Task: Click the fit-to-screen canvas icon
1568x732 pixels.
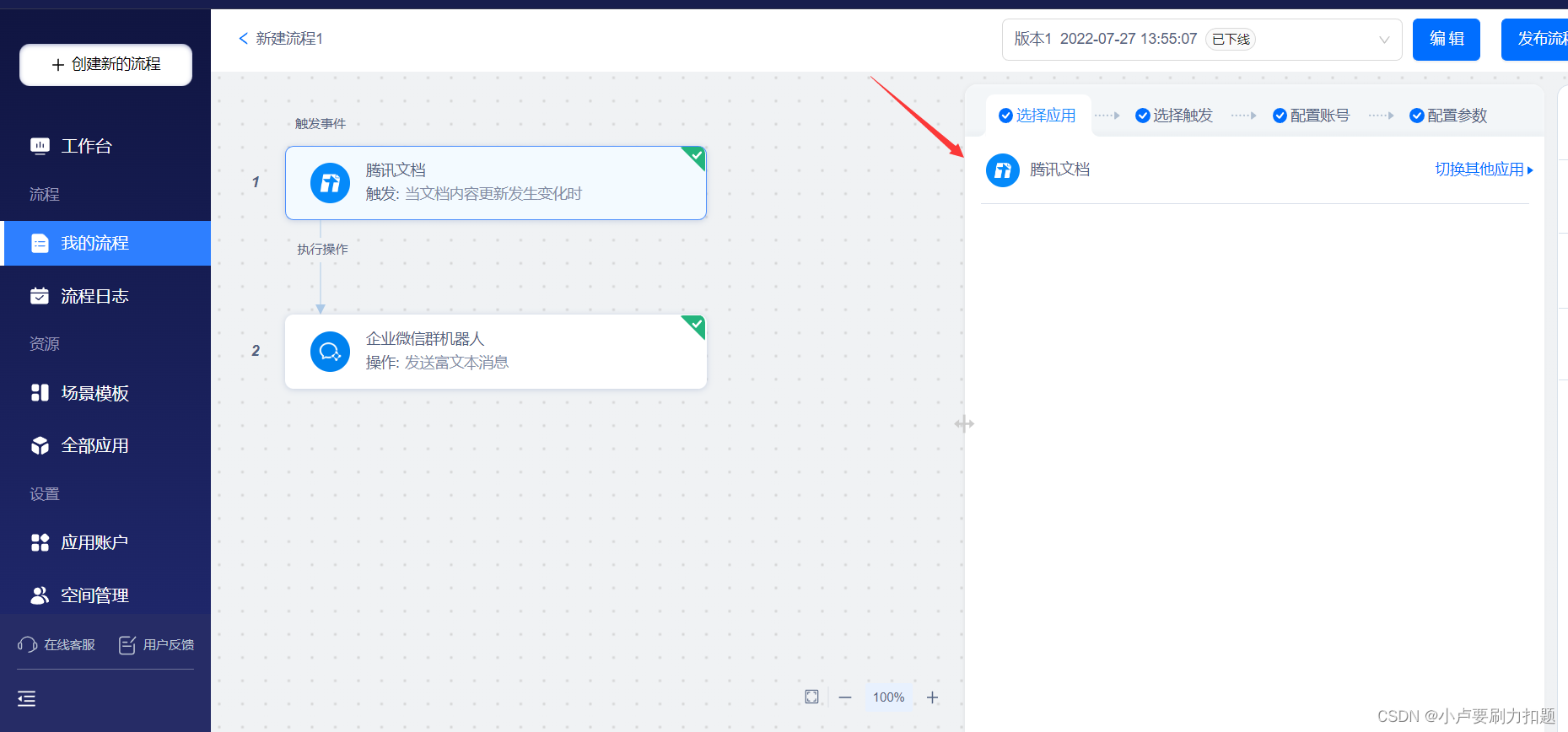Action: [x=812, y=697]
